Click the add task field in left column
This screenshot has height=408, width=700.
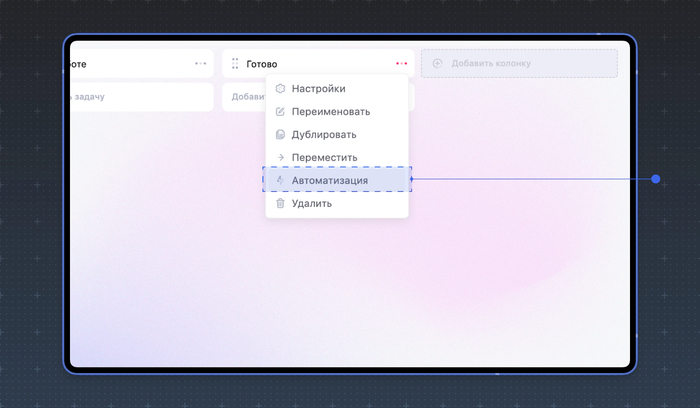click(140, 97)
